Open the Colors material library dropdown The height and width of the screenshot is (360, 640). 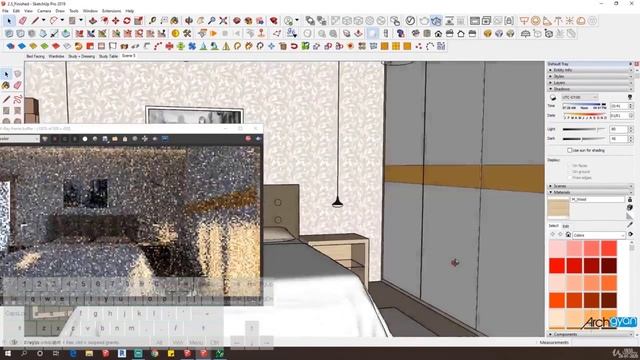point(599,235)
